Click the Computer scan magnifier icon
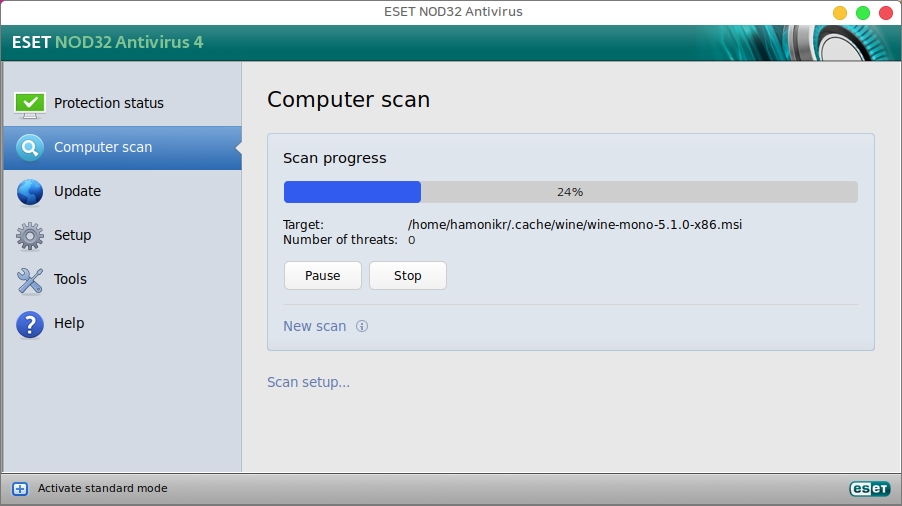902x506 pixels. click(30, 148)
